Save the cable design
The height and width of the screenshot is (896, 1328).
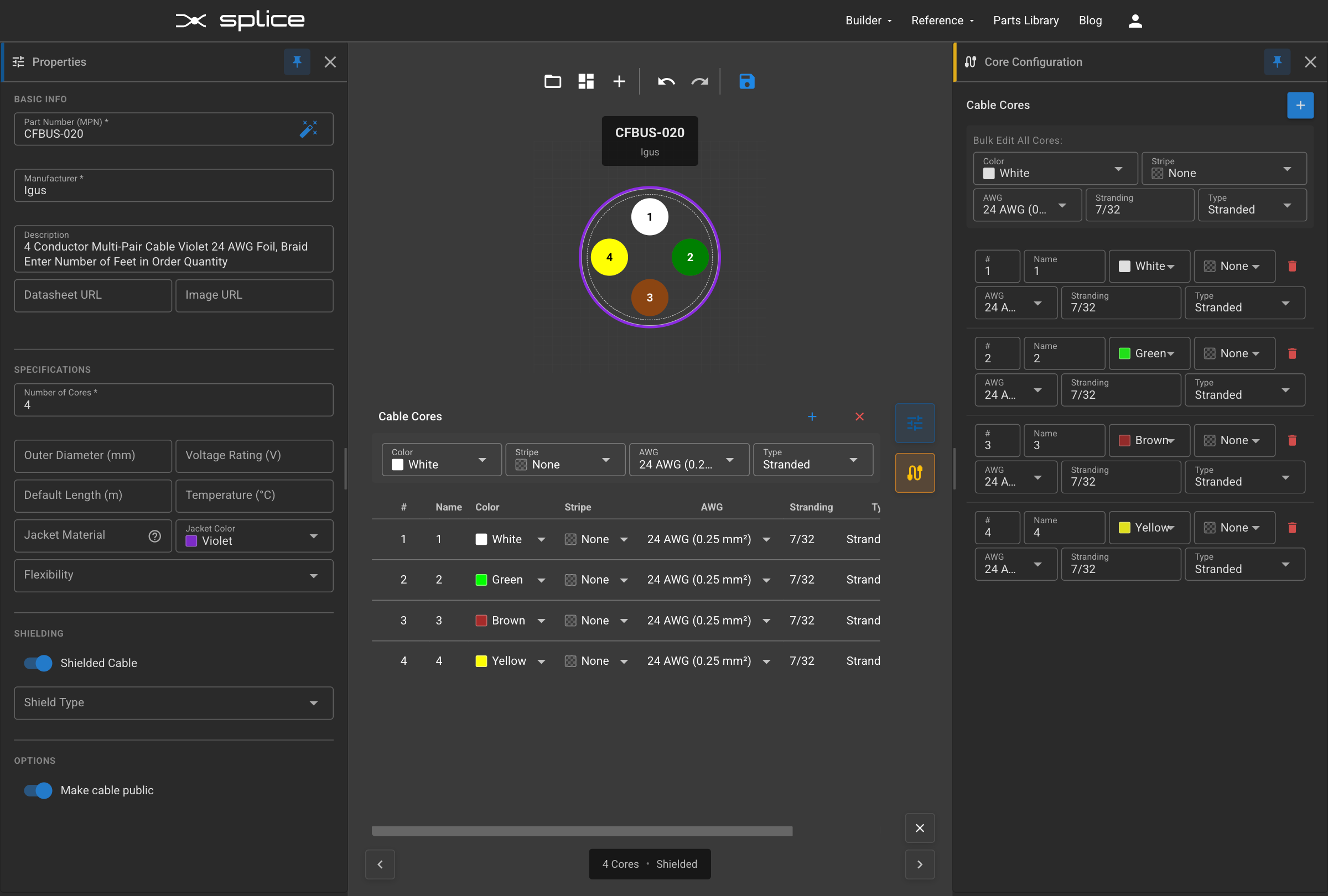(746, 82)
